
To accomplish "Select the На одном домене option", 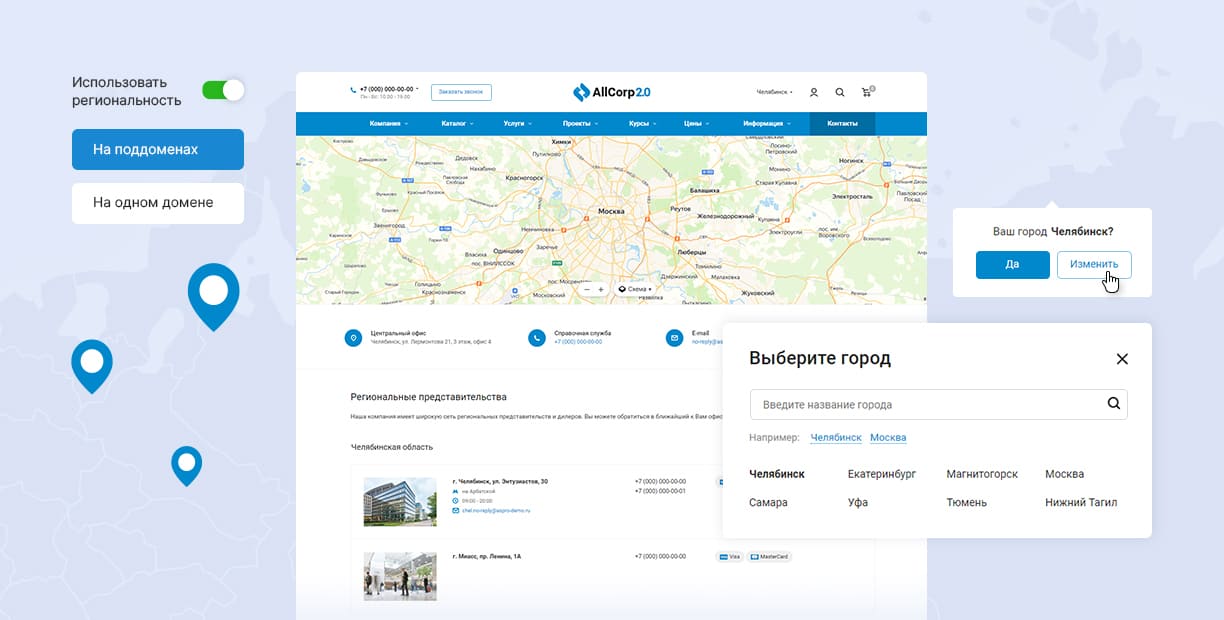I will pyautogui.click(x=157, y=203).
